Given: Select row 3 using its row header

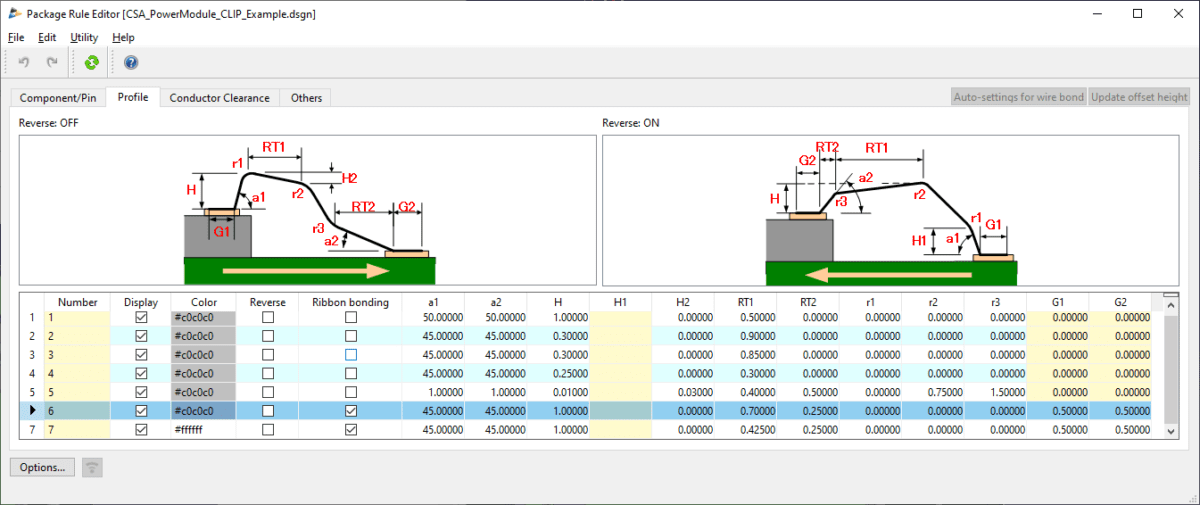Looking at the screenshot, I should (30, 355).
